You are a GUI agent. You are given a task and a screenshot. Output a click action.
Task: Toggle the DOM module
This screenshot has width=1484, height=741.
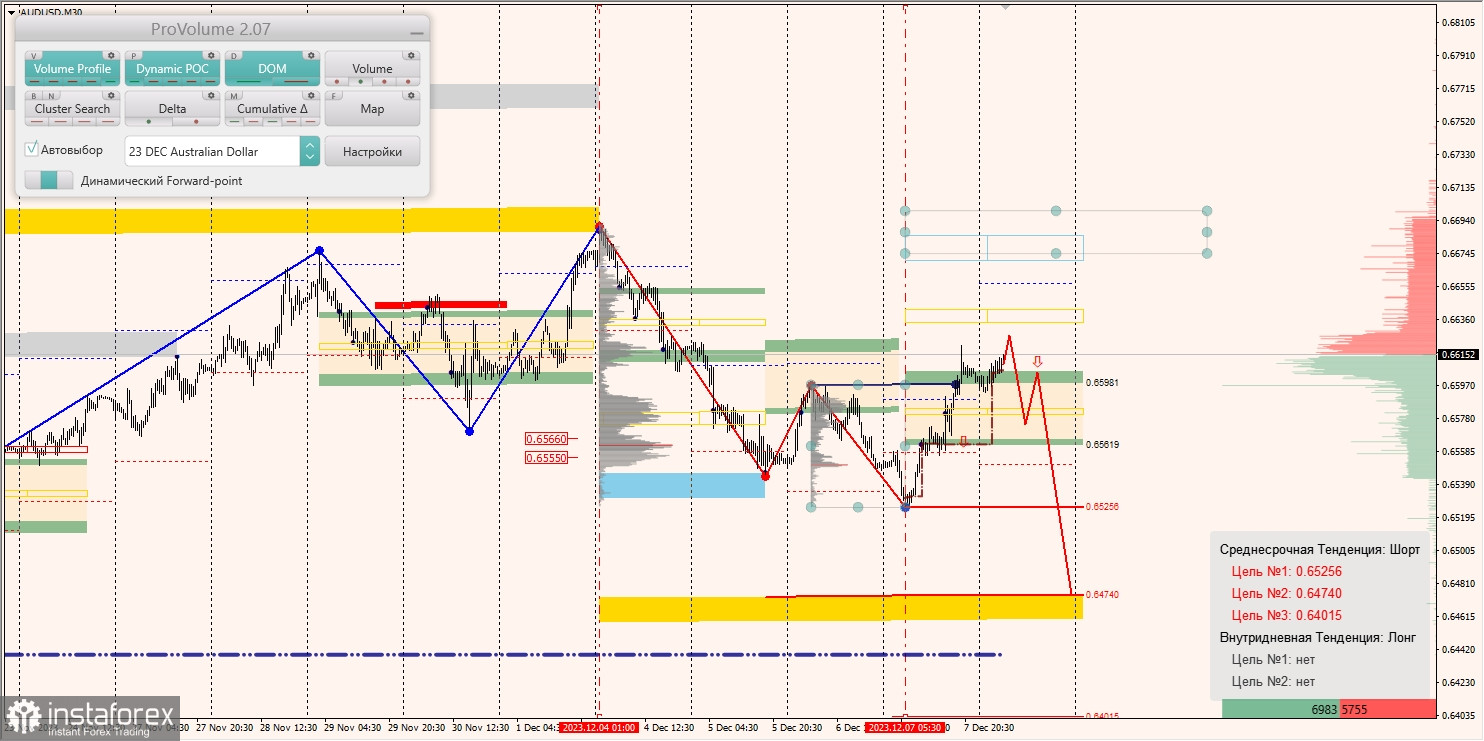272,69
